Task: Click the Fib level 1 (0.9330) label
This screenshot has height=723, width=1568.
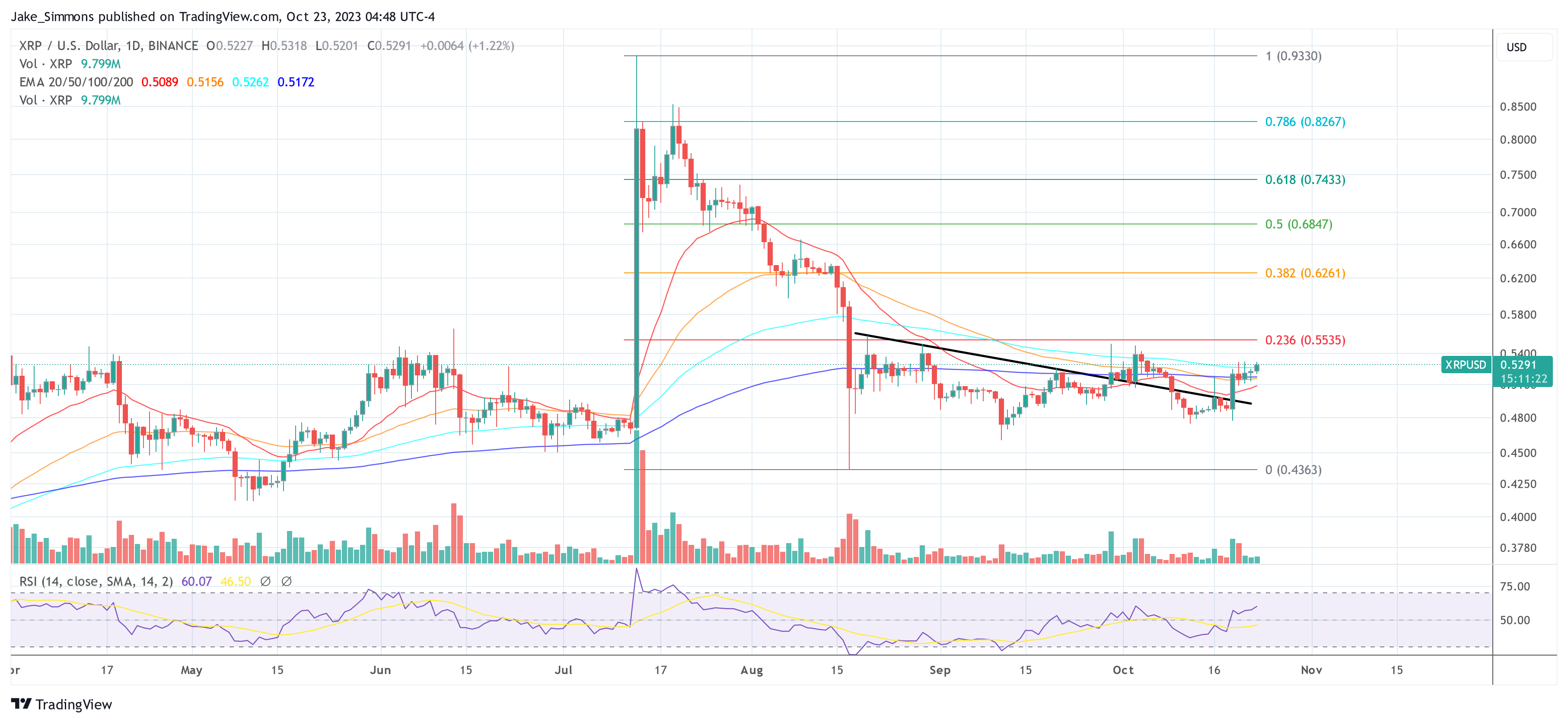Action: [x=1294, y=56]
